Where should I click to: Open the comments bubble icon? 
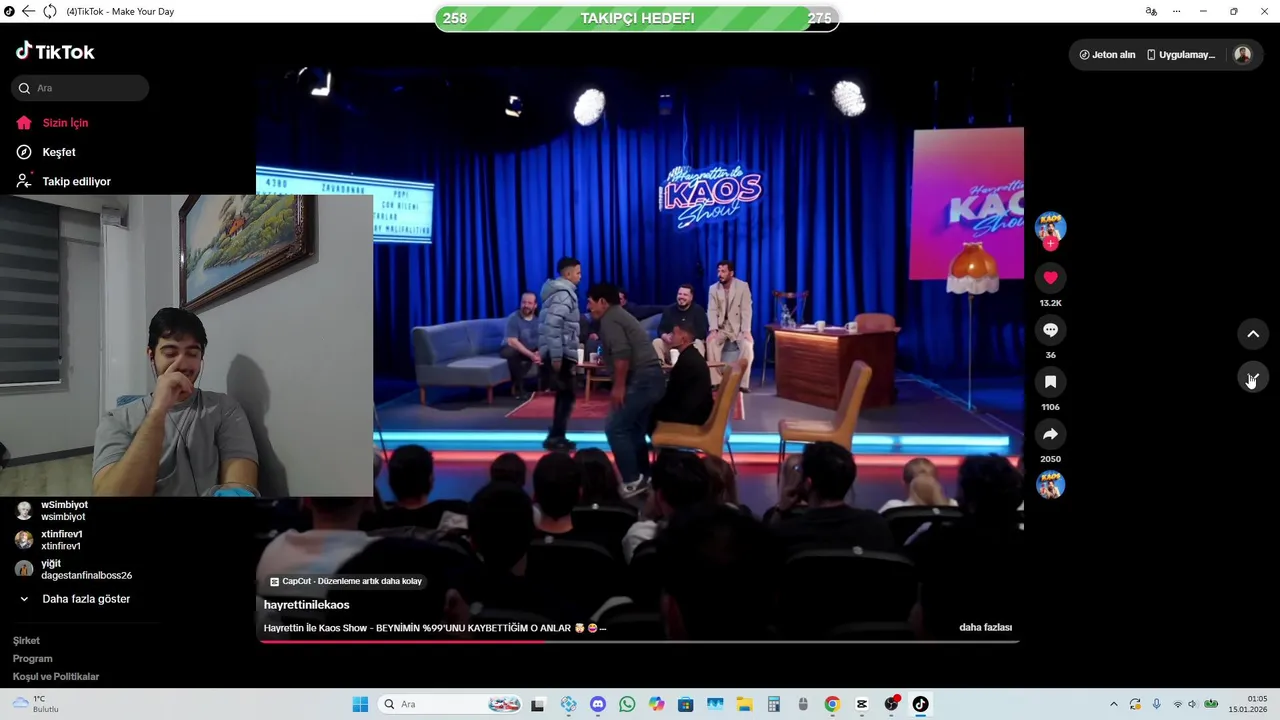[x=1050, y=330]
